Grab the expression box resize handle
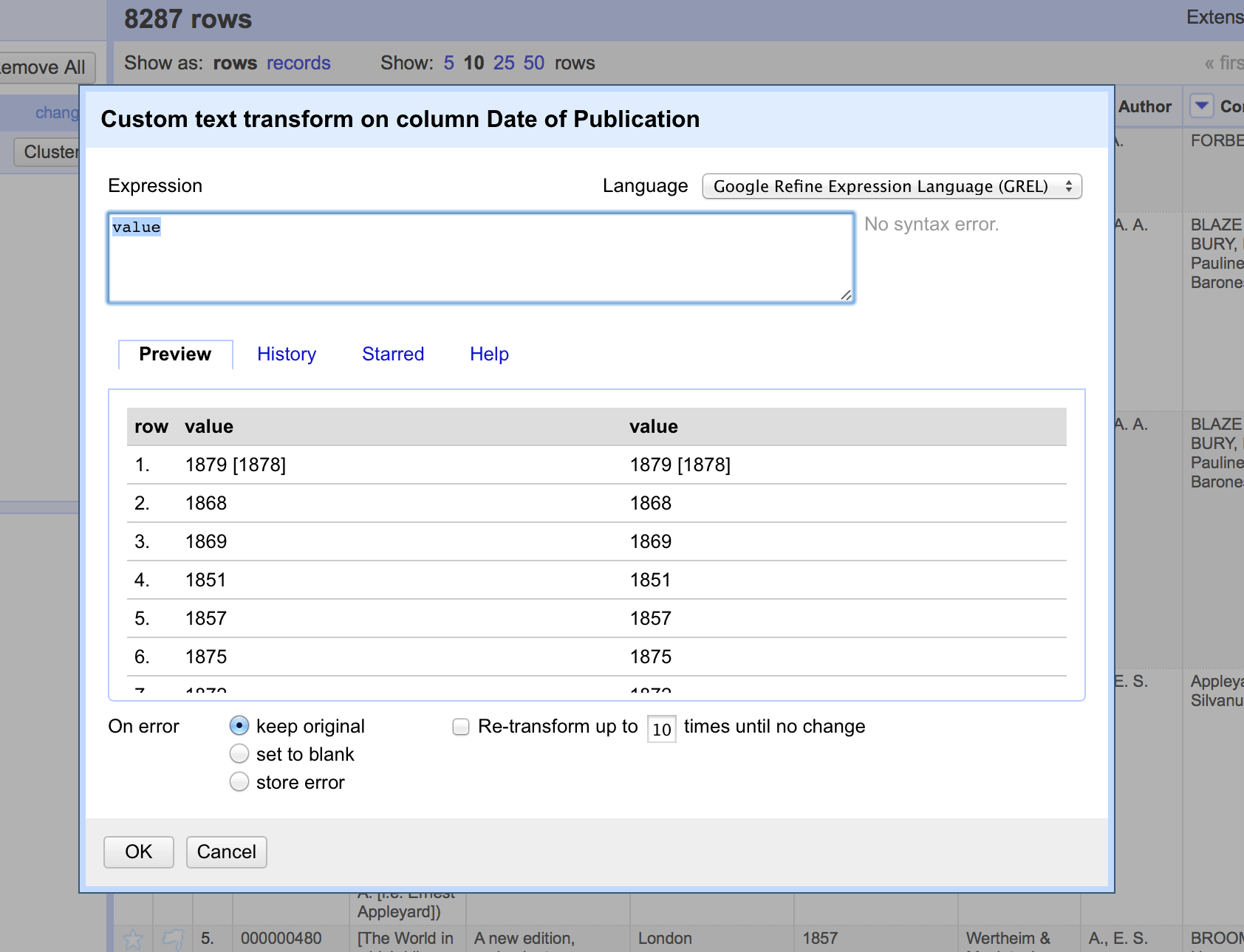The width and height of the screenshot is (1244, 952). click(x=846, y=295)
